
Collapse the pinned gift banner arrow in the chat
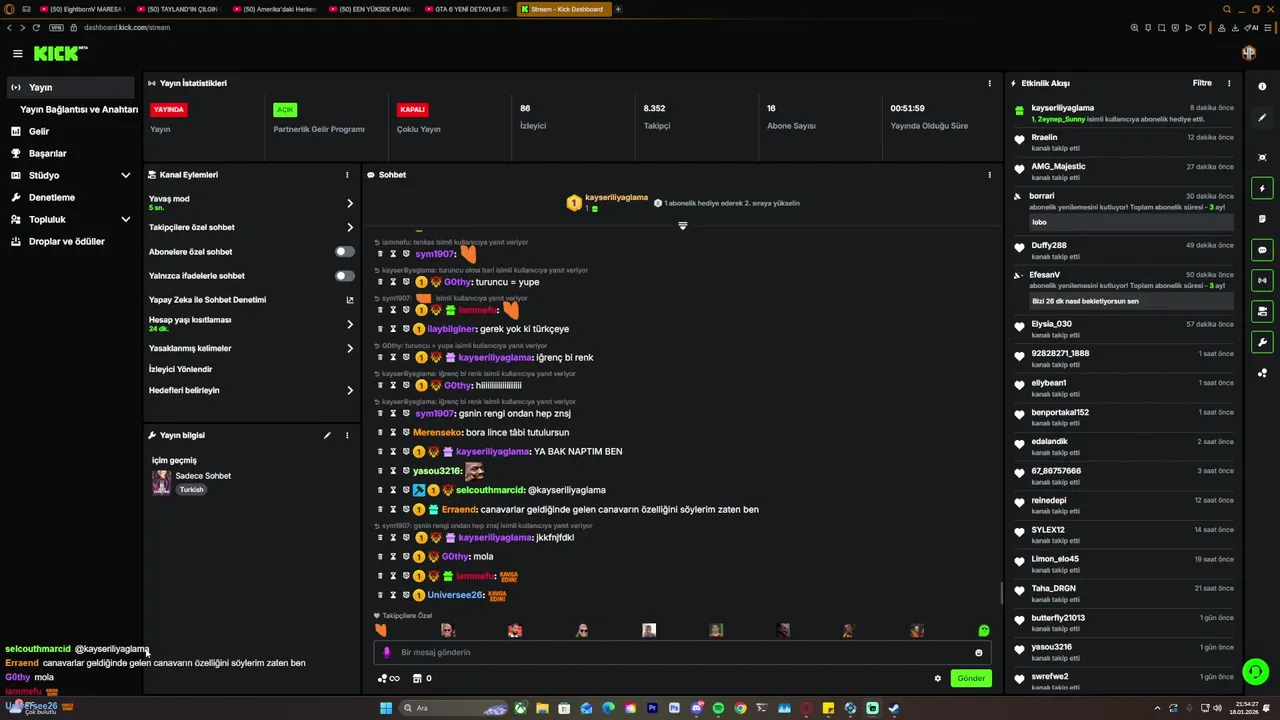tap(683, 226)
